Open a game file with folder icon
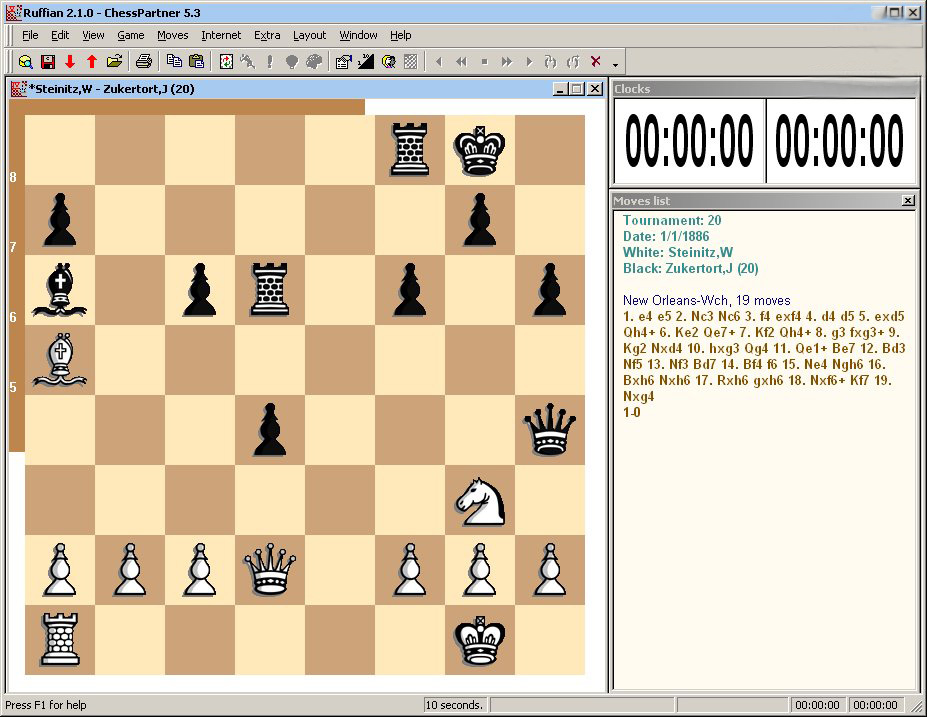Image resolution: width=927 pixels, height=717 pixels. 114,62
